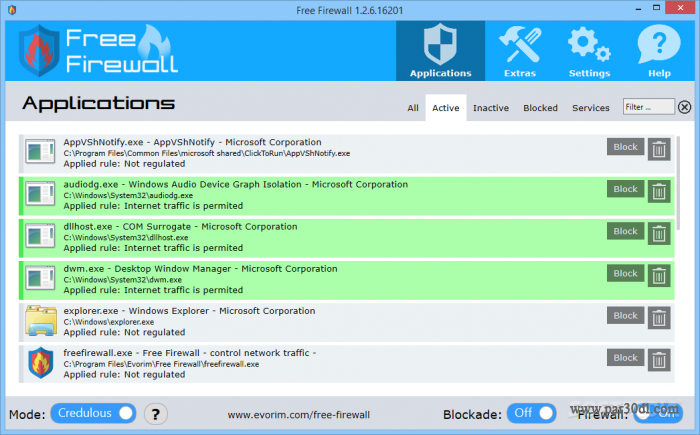The width and height of the screenshot is (700, 435).
Task: Click the freefirewall.exe flame shield icon
Action: pyautogui.click(x=41, y=363)
